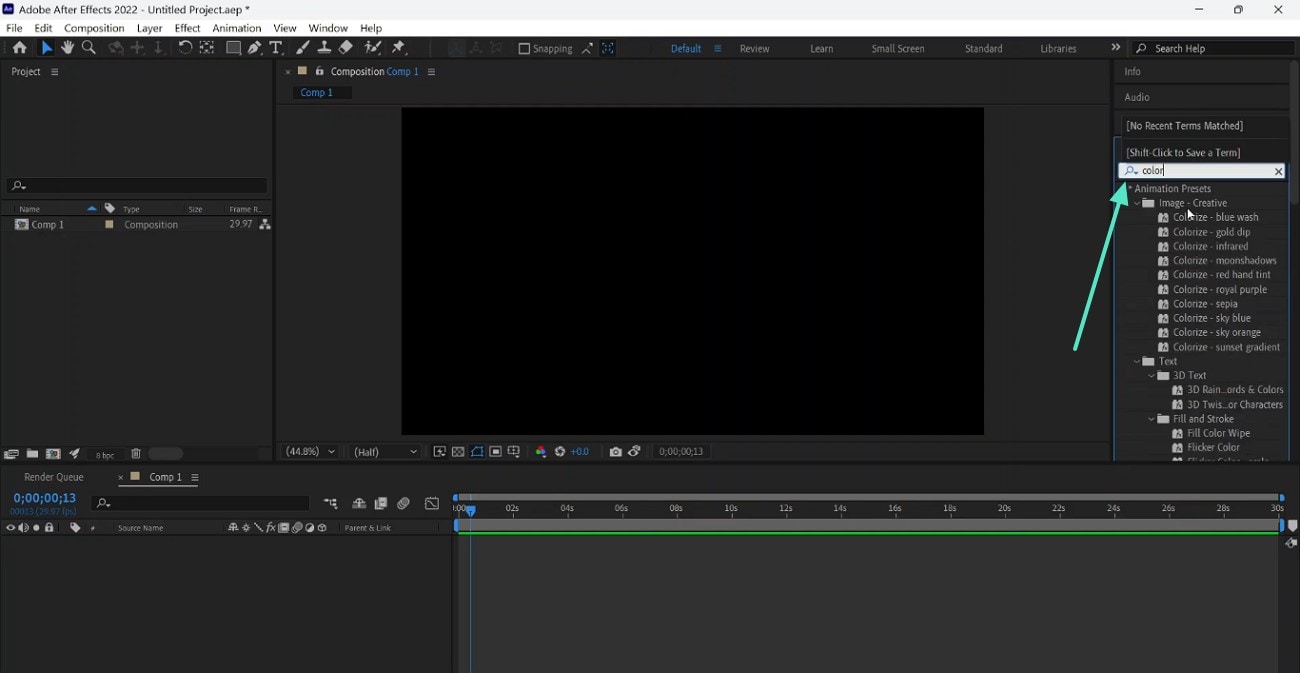Open the Animation menu
The width and height of the screenshot is (1300, 673).
click(237, 28)
